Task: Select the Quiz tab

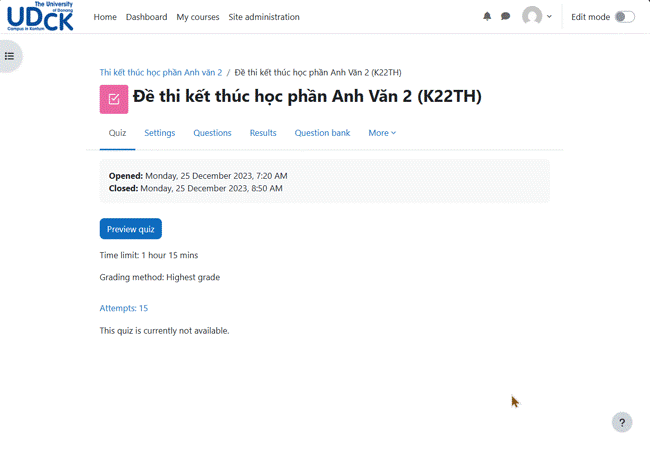Action: pyautogui.click(x=117, y=133)
